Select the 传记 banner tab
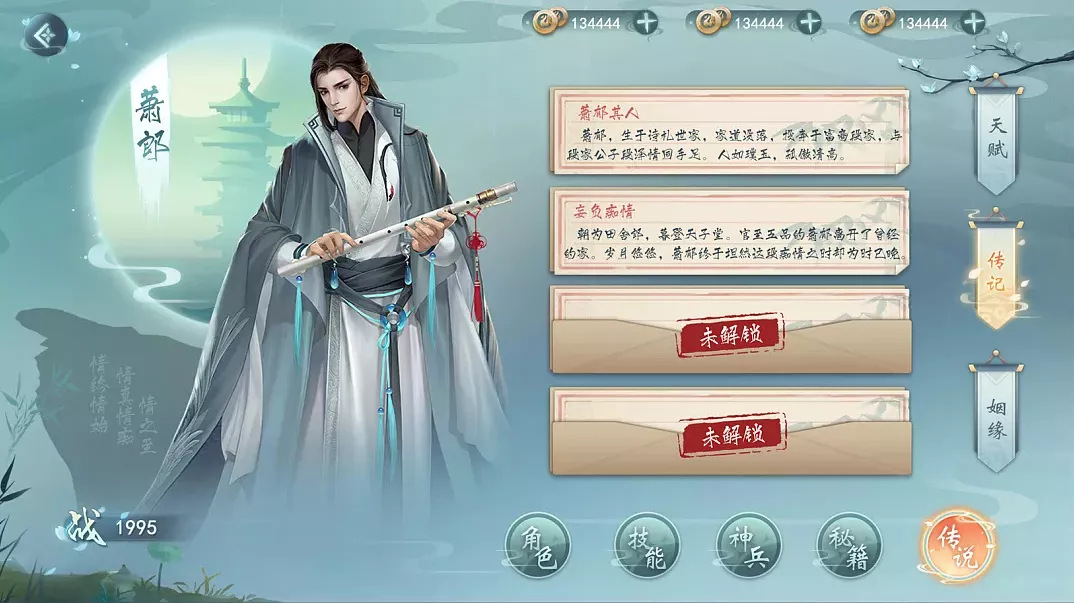Screen dimensions: 1074x603 click(x=997, y=271)
